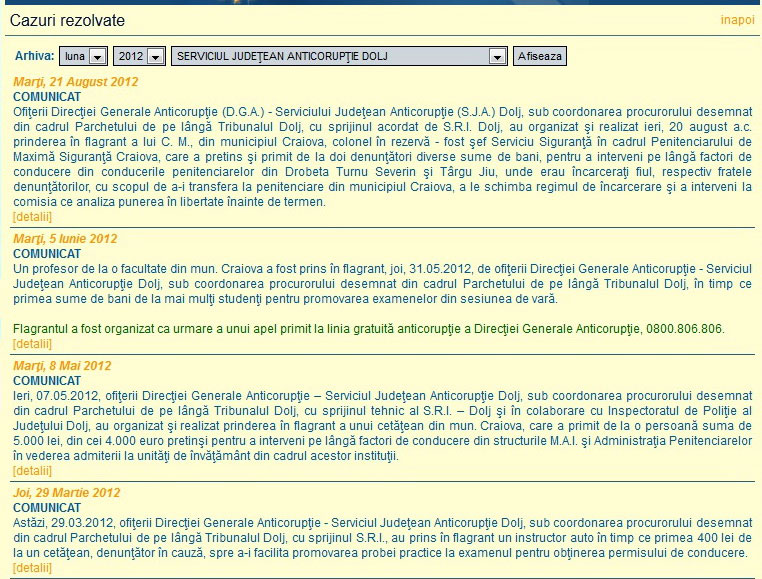762x579 pixels.
Task: Click the paragraph starting 'Un profesor de la o facultate'
Action: pyautogui.click(x=382, y=284)
